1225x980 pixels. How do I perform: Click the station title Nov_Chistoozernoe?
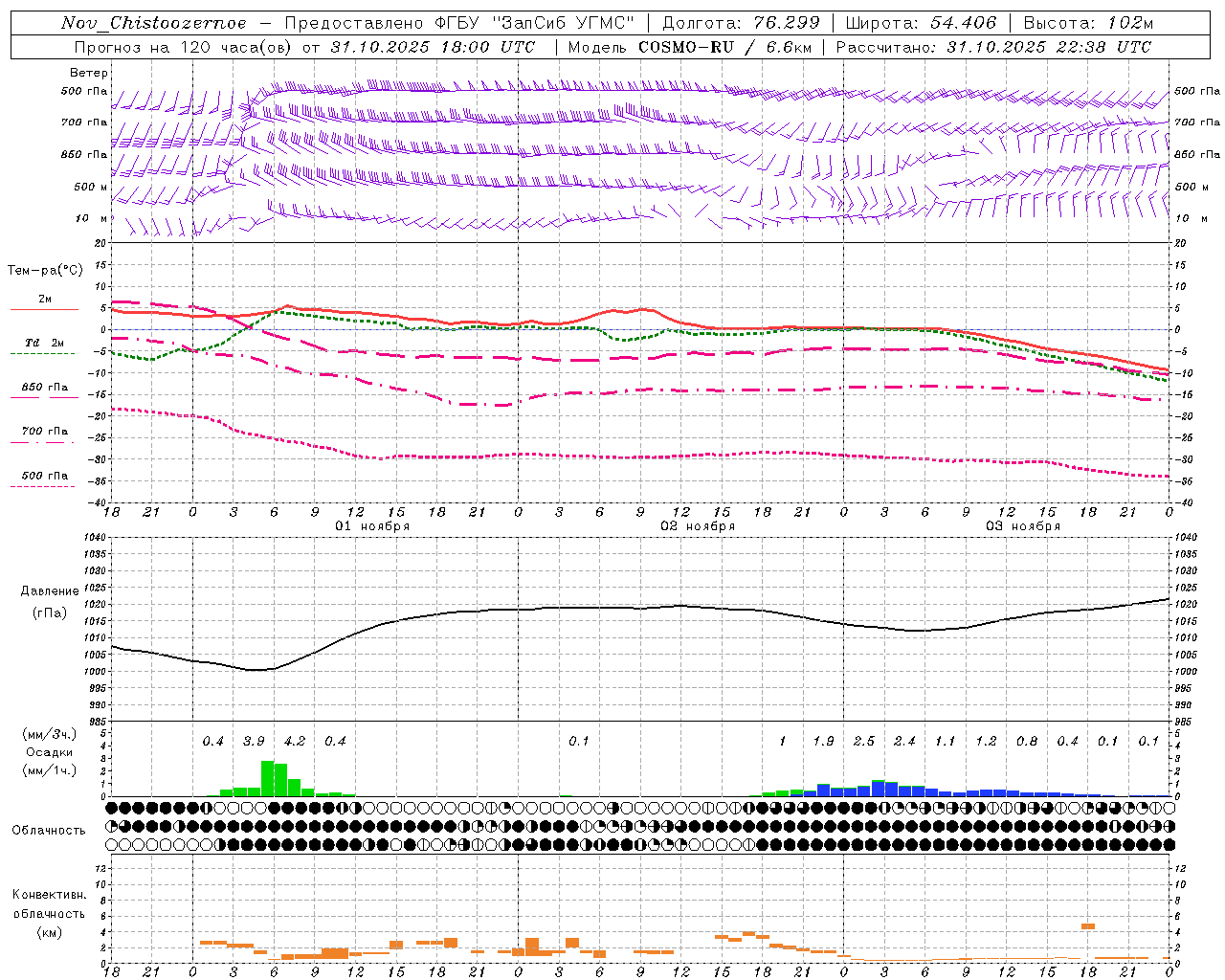[153, 23]
